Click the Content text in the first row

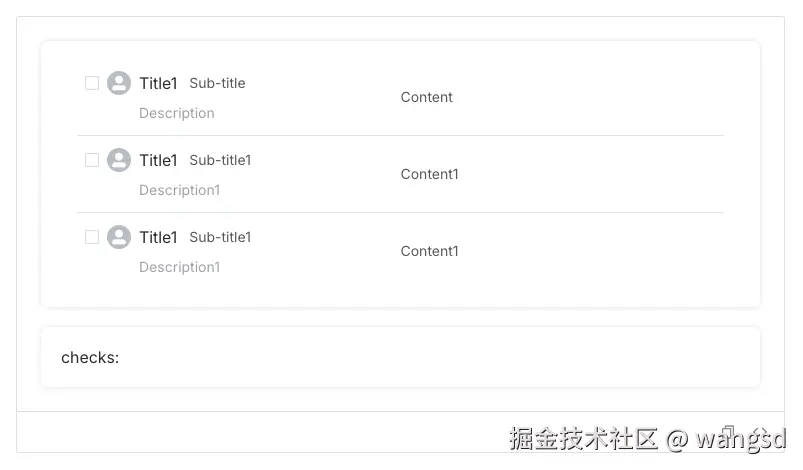(x=427, y=97)
